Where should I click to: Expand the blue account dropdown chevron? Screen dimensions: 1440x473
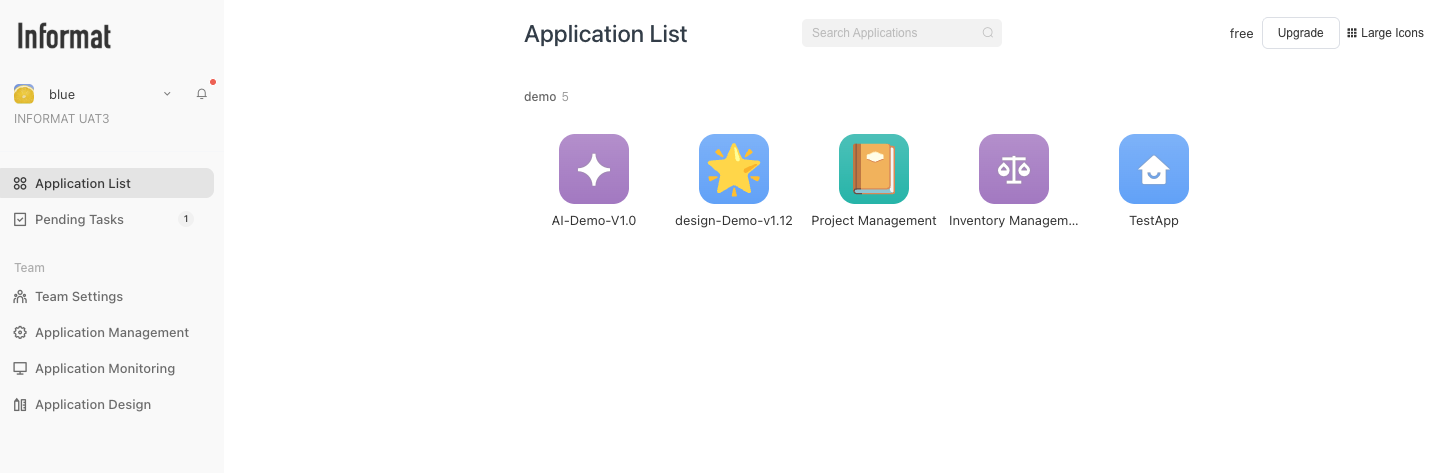[167, 94]
